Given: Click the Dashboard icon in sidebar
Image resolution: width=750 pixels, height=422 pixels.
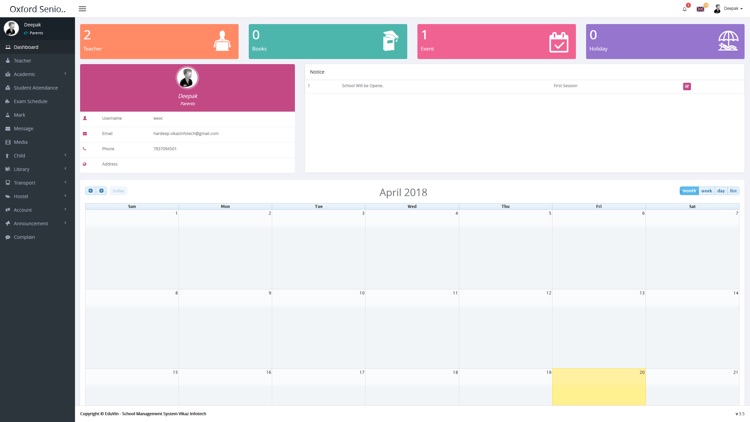Looking at the screenshot, I should click(x=8, y=47).
